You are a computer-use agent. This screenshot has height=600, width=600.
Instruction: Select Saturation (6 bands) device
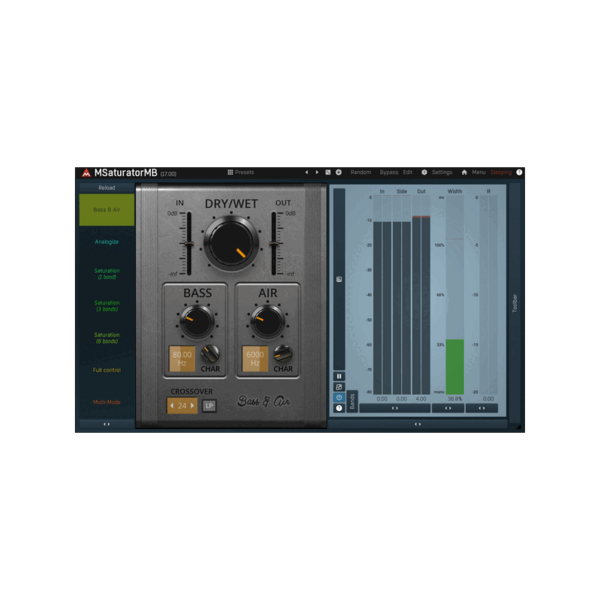click(107, 338)
